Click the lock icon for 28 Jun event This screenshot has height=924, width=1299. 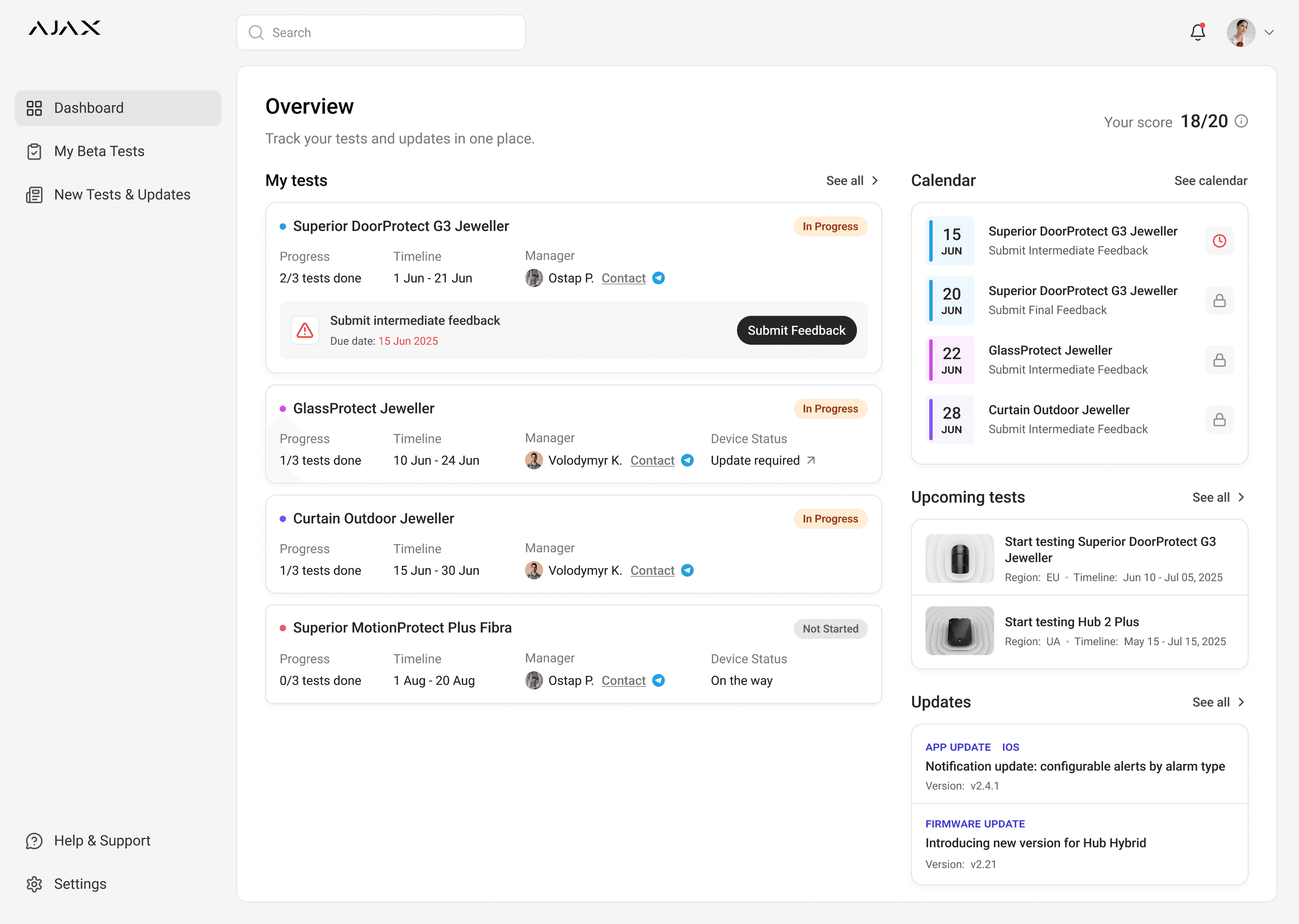click(x=1220, y=420)
